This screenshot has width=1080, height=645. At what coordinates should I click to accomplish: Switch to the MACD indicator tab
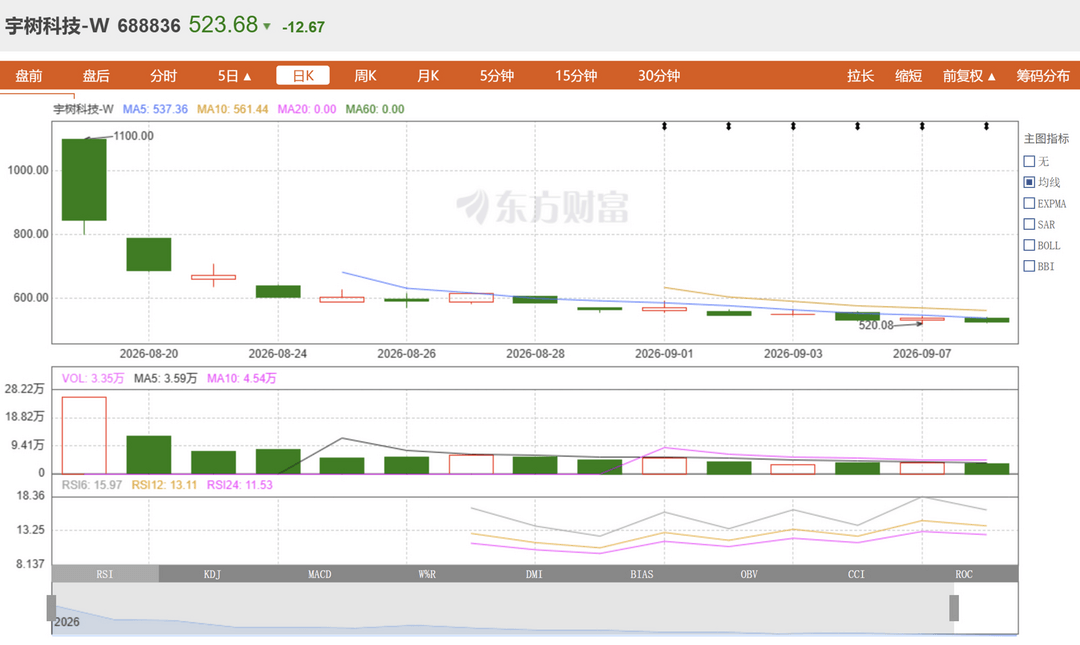tap(320, 574)
